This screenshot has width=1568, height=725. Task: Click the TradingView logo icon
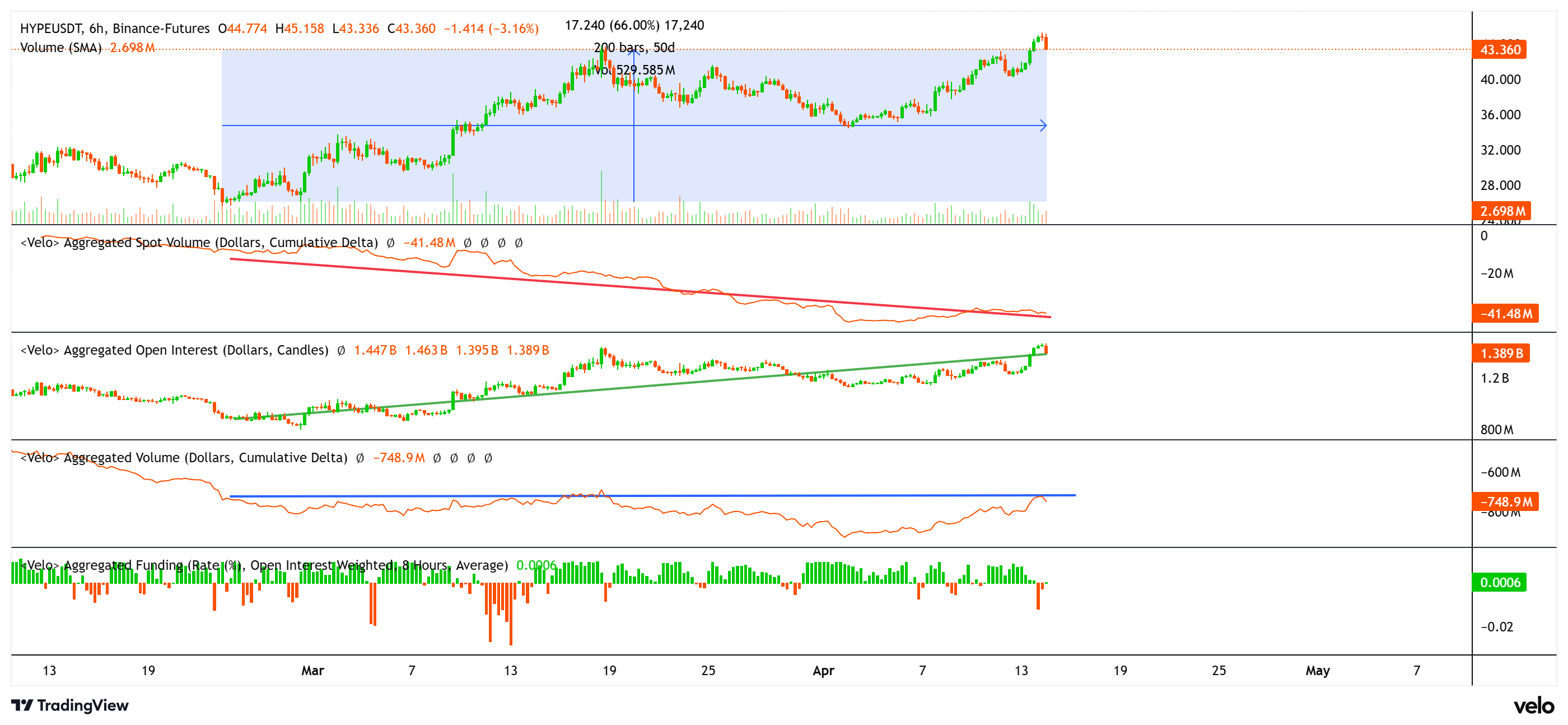point(22,705)
